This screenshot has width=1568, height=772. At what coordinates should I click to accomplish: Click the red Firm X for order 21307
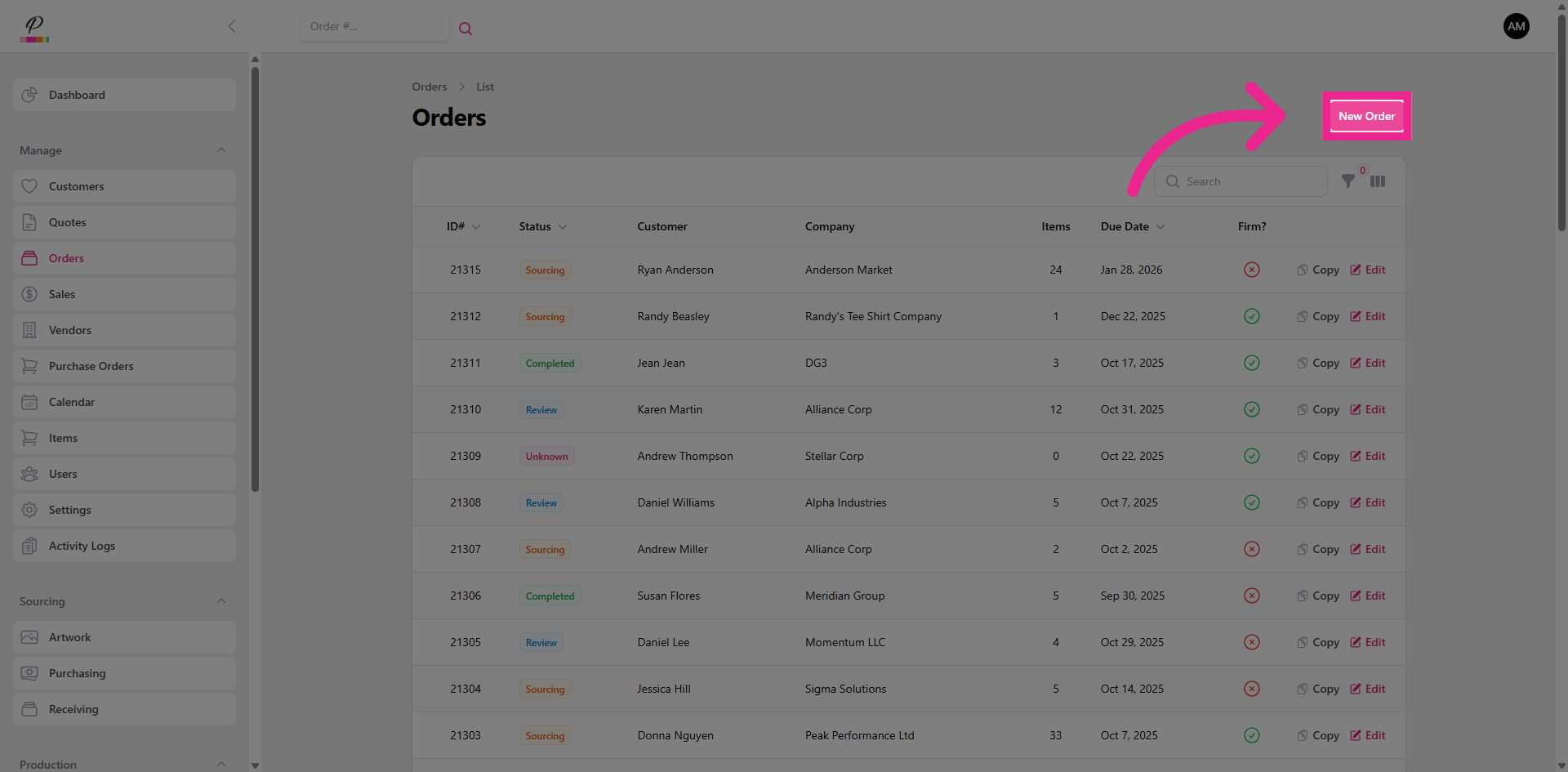pyautogui.click(x=1251, y=549)
